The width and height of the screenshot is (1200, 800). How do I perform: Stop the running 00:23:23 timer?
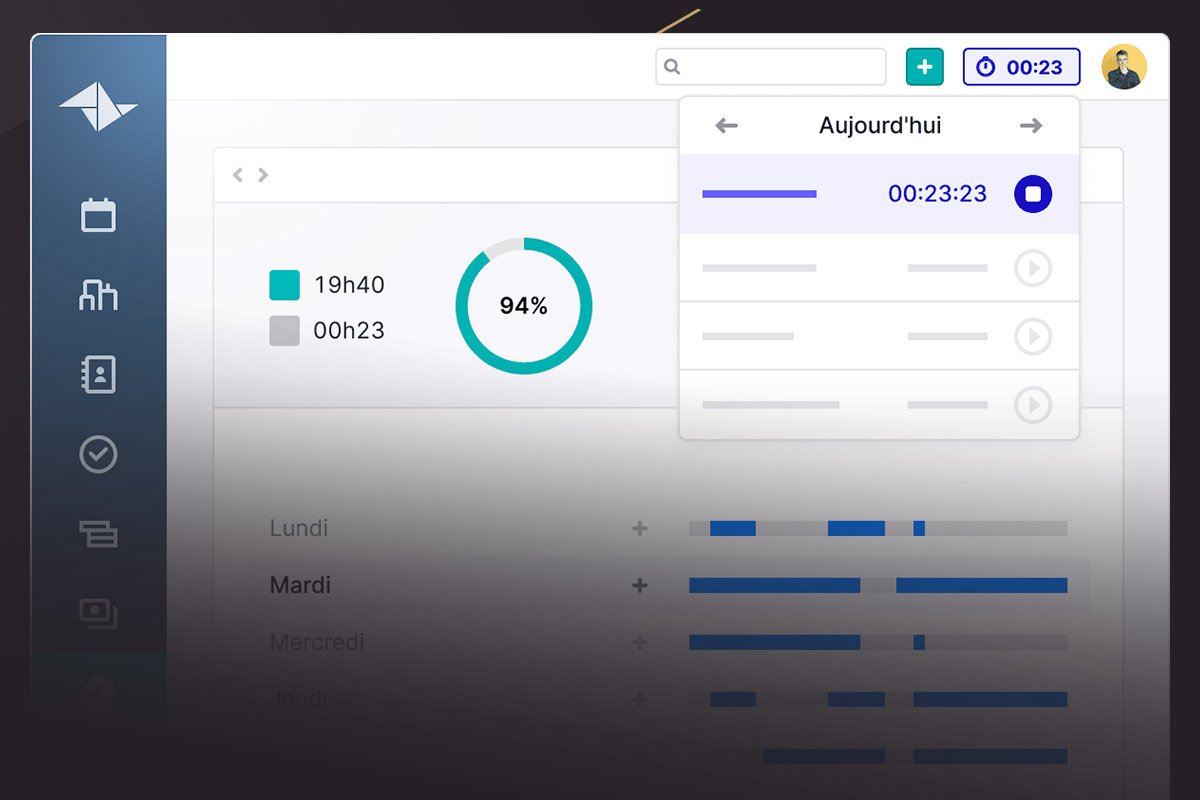pos(1033,194)
